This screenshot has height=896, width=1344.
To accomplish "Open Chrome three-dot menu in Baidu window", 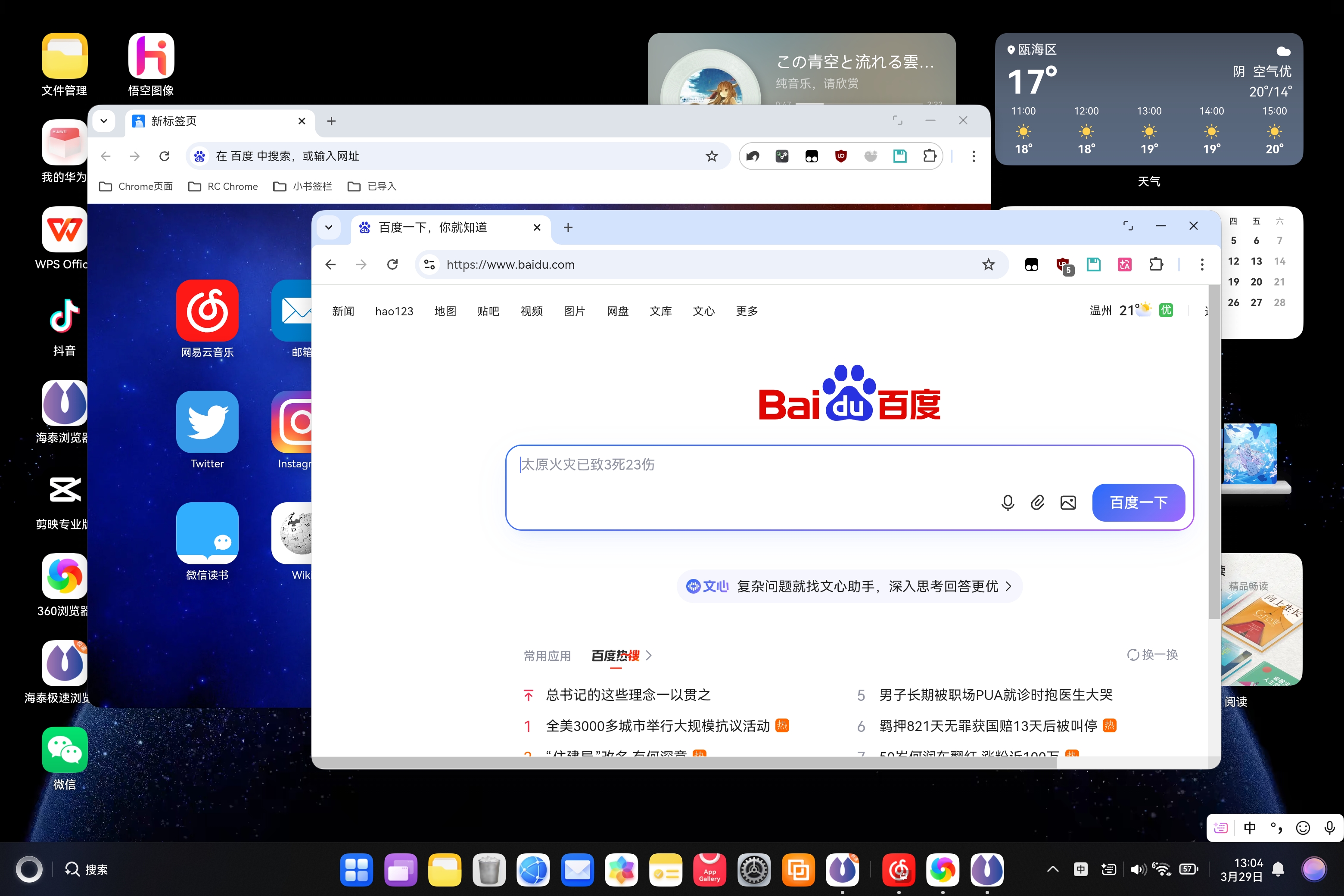I will pos(1202,264).
